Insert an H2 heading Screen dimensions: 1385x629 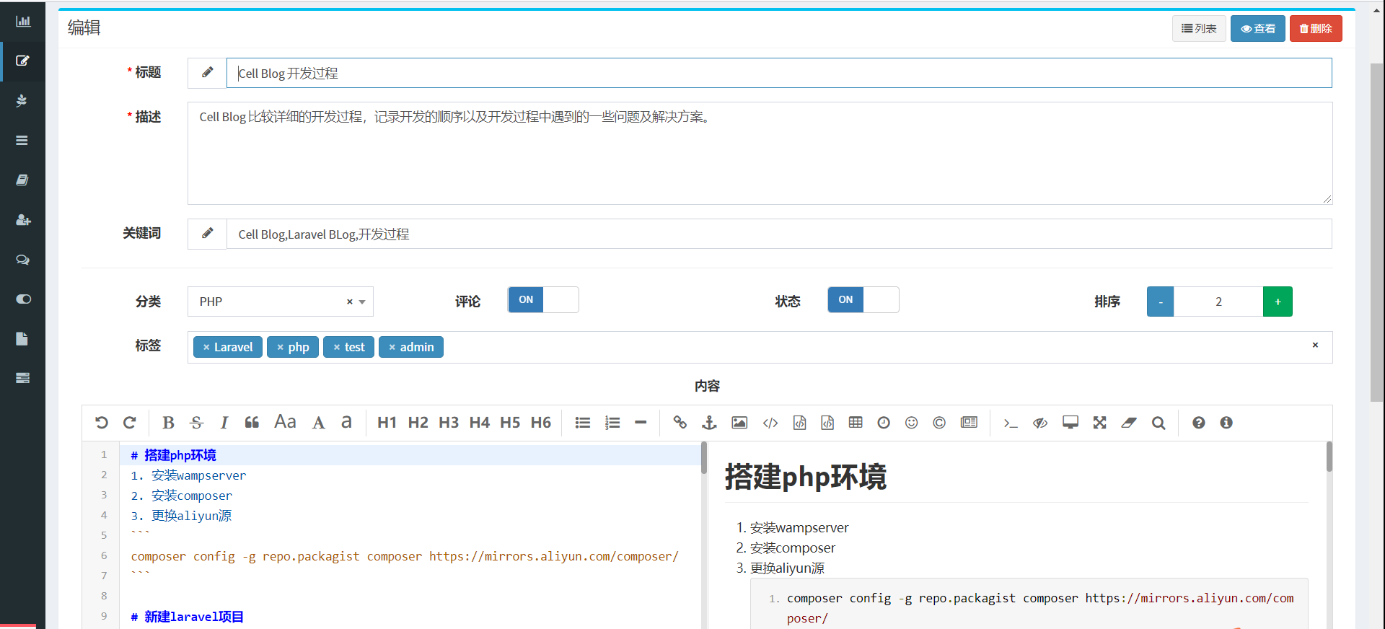click(x=418, y=423)
